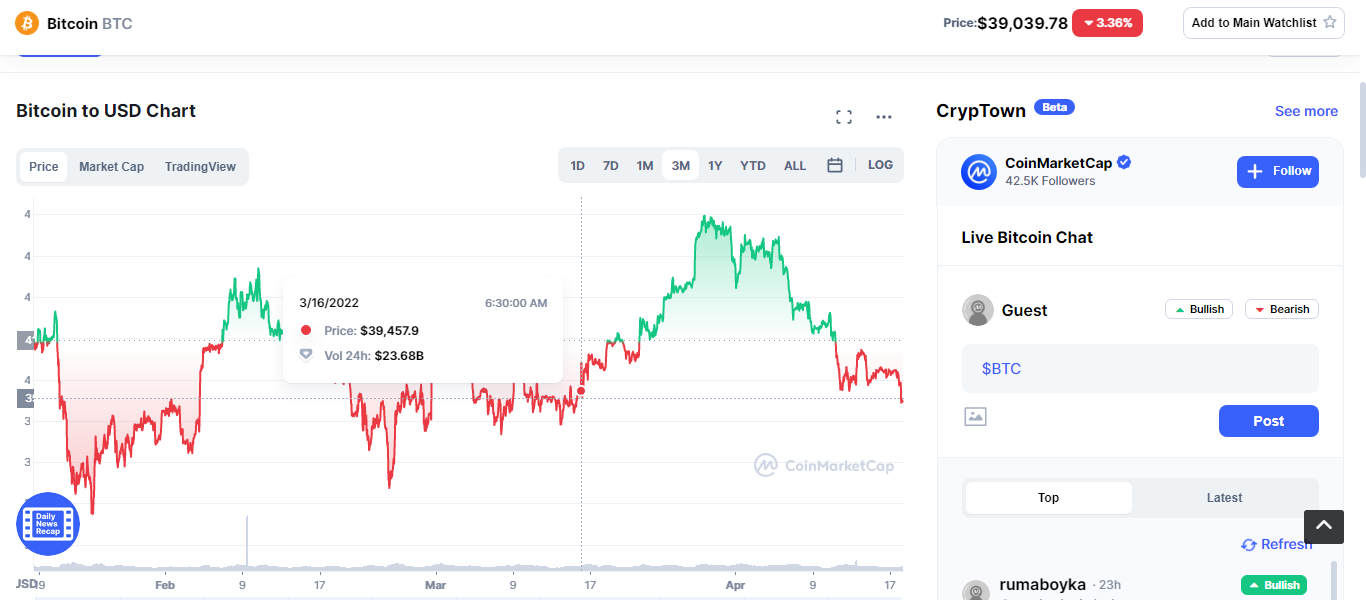Select the 1D time range

(x=577, y=166)
